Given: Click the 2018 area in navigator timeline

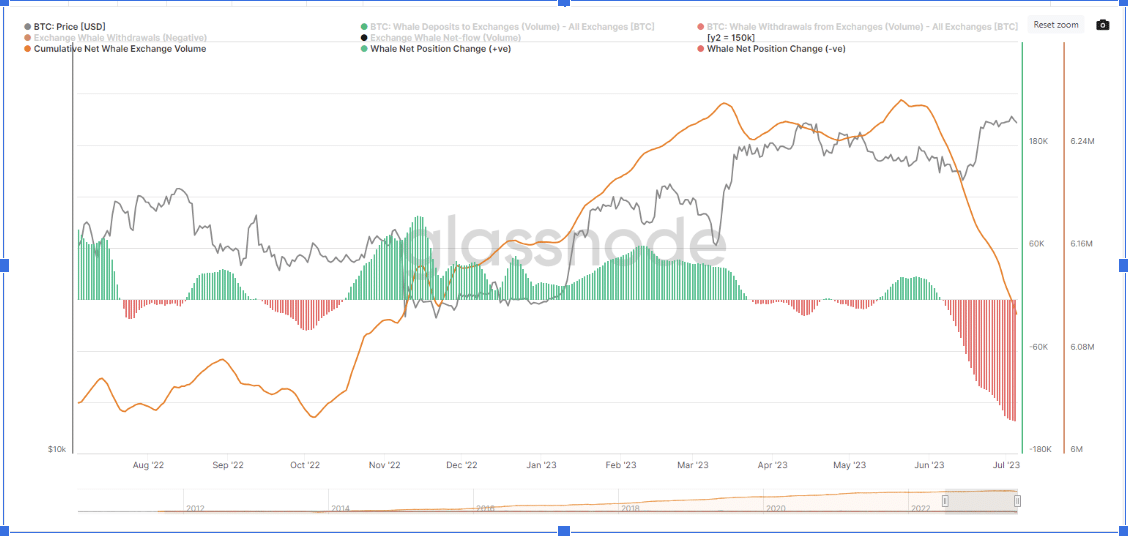Looking at the screenshot, I should (630, 508).
